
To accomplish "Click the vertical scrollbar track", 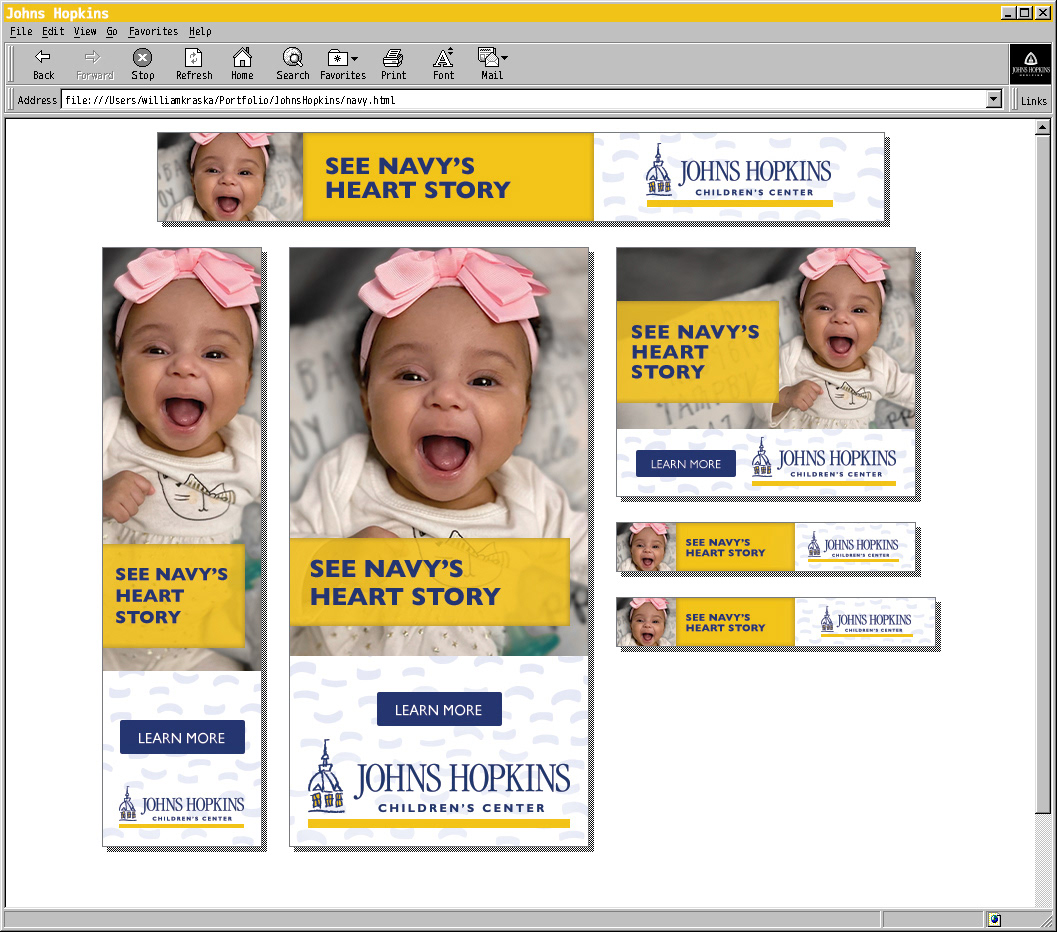I will click(1042, 859).
